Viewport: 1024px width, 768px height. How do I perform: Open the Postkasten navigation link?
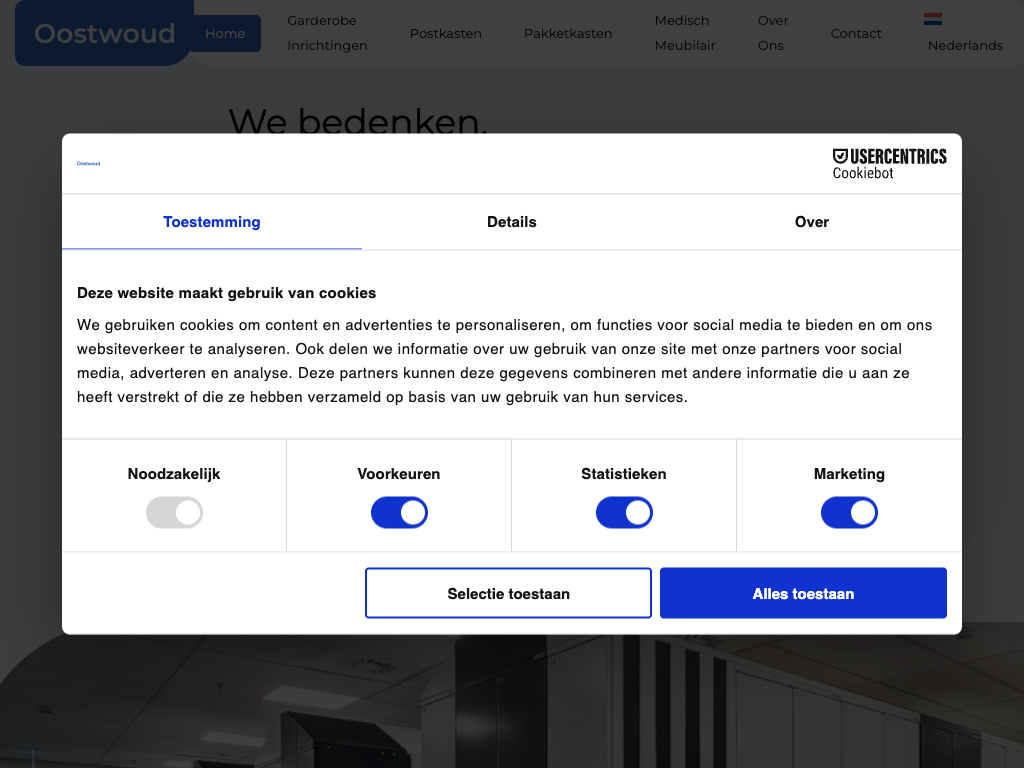445,33
